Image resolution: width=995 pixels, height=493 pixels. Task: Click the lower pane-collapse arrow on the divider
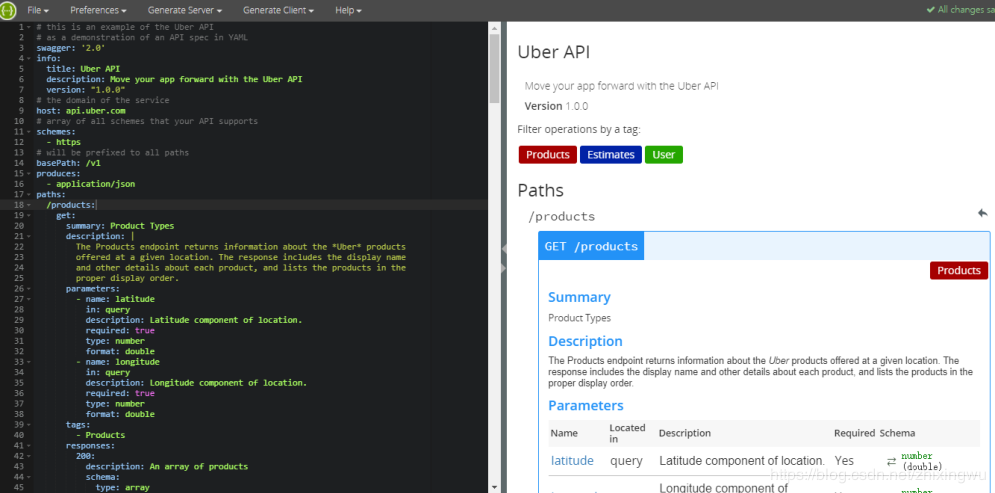(504, 268)
